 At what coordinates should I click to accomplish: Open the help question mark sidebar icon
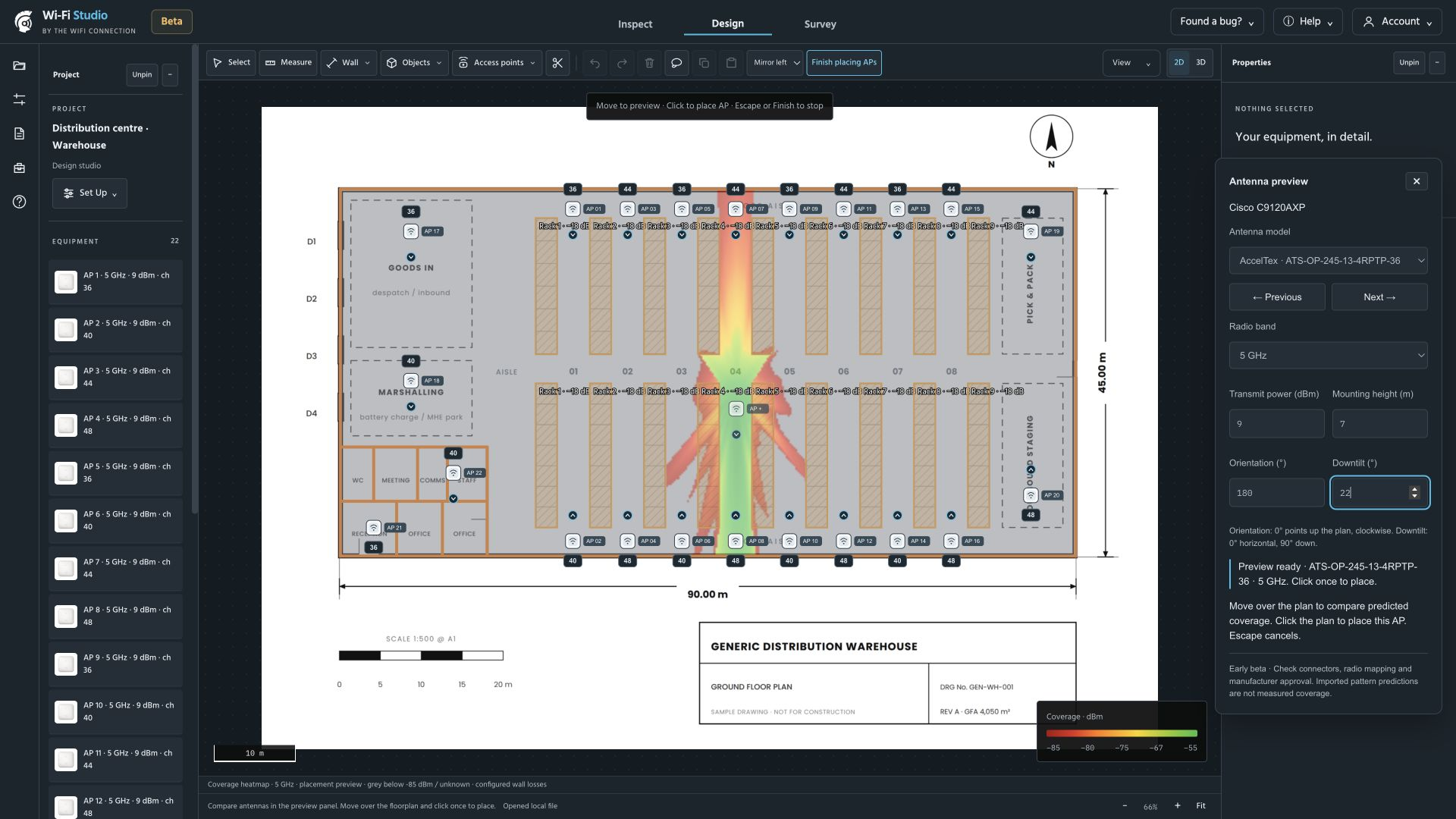[19, 202]
